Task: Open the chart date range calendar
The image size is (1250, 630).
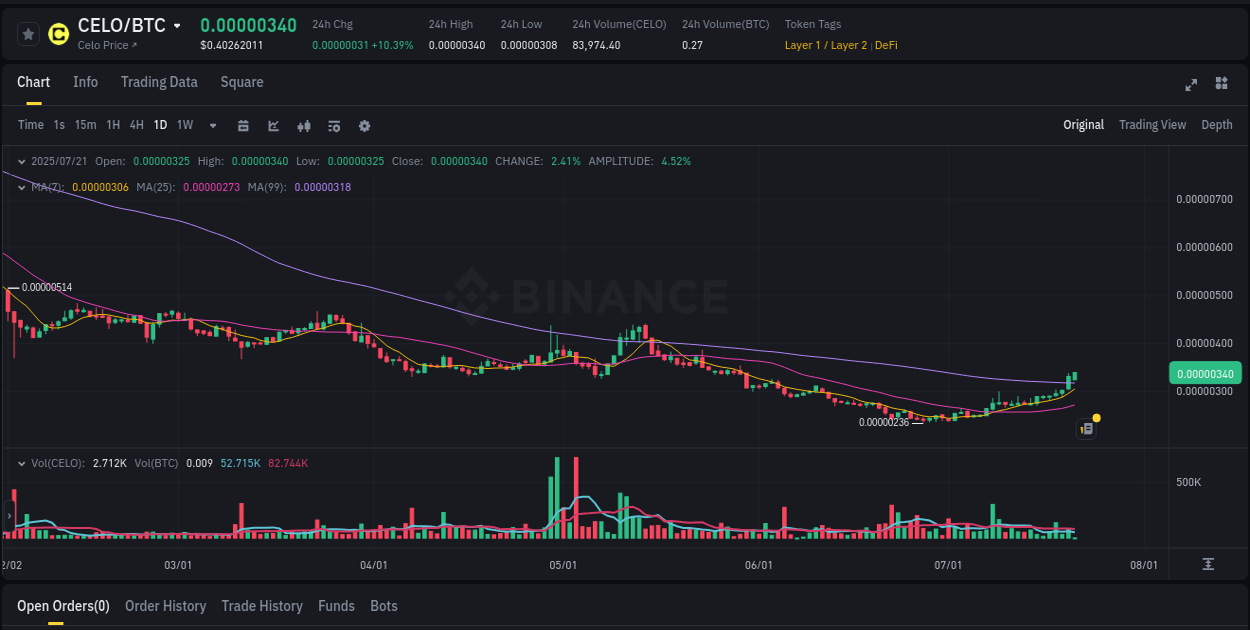Action: pos(243,126)
